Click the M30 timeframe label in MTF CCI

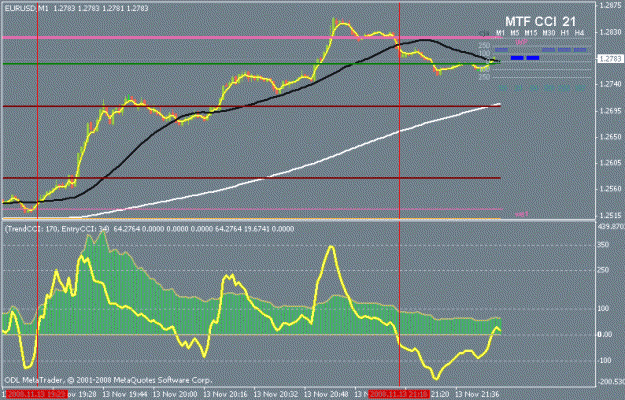point(549,33)
